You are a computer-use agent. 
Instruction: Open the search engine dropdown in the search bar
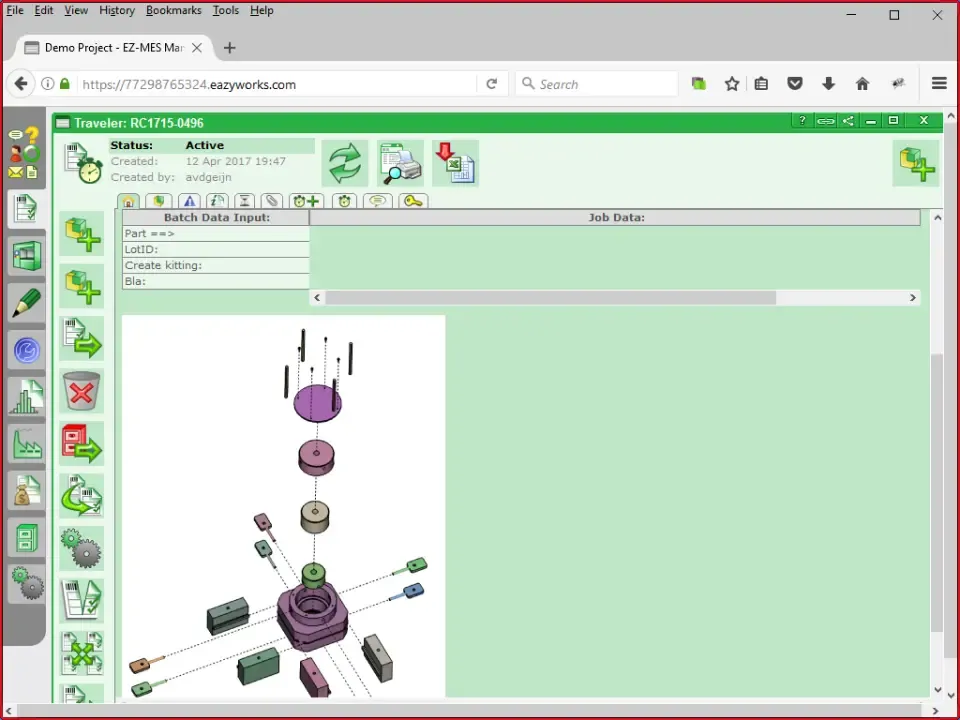coord(528,84)
